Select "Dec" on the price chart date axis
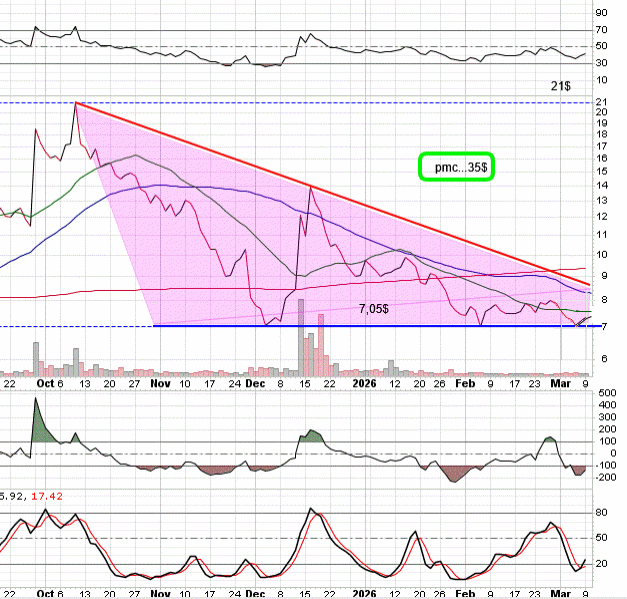The width and height of the screenshot is (627, 599). [256, 382]
